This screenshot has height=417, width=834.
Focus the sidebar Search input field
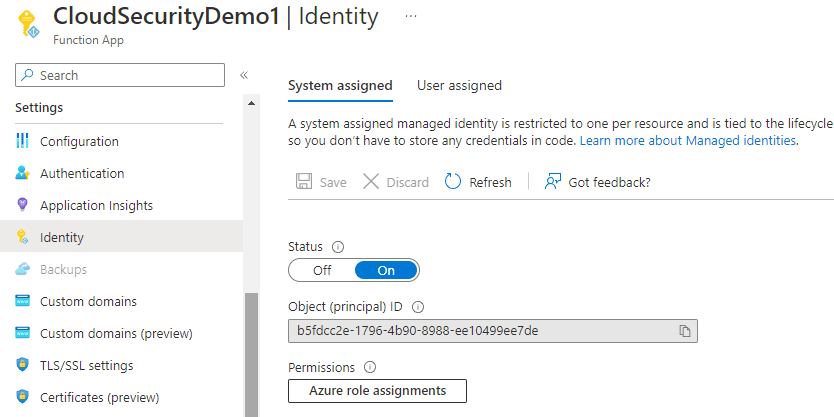click(x=120, y=75)
